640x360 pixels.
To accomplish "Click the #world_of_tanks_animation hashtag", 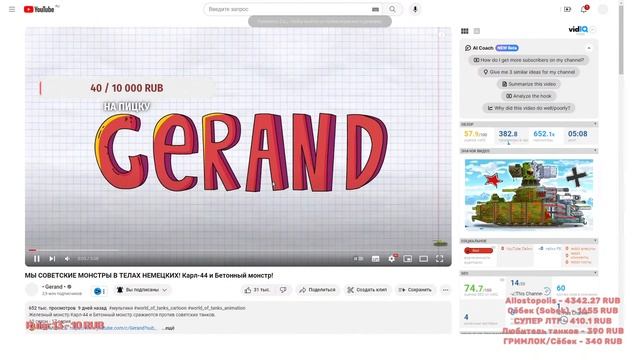I will (x=217, y=308).
